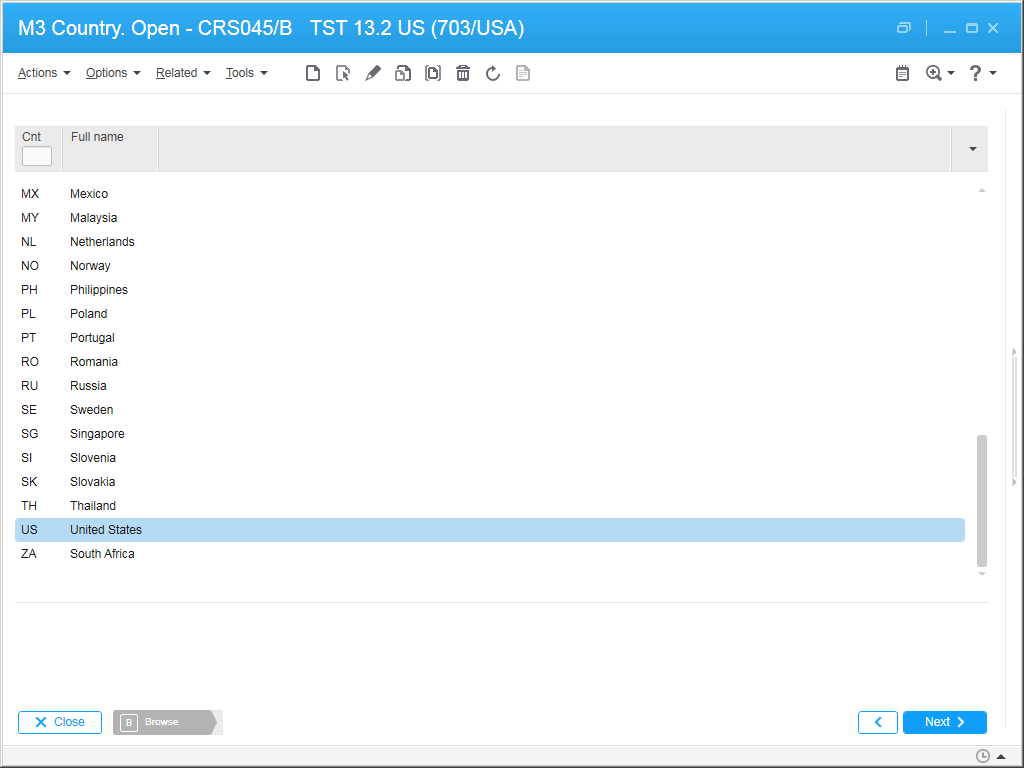Click the clock icon in status bar

tap(983, 756)
